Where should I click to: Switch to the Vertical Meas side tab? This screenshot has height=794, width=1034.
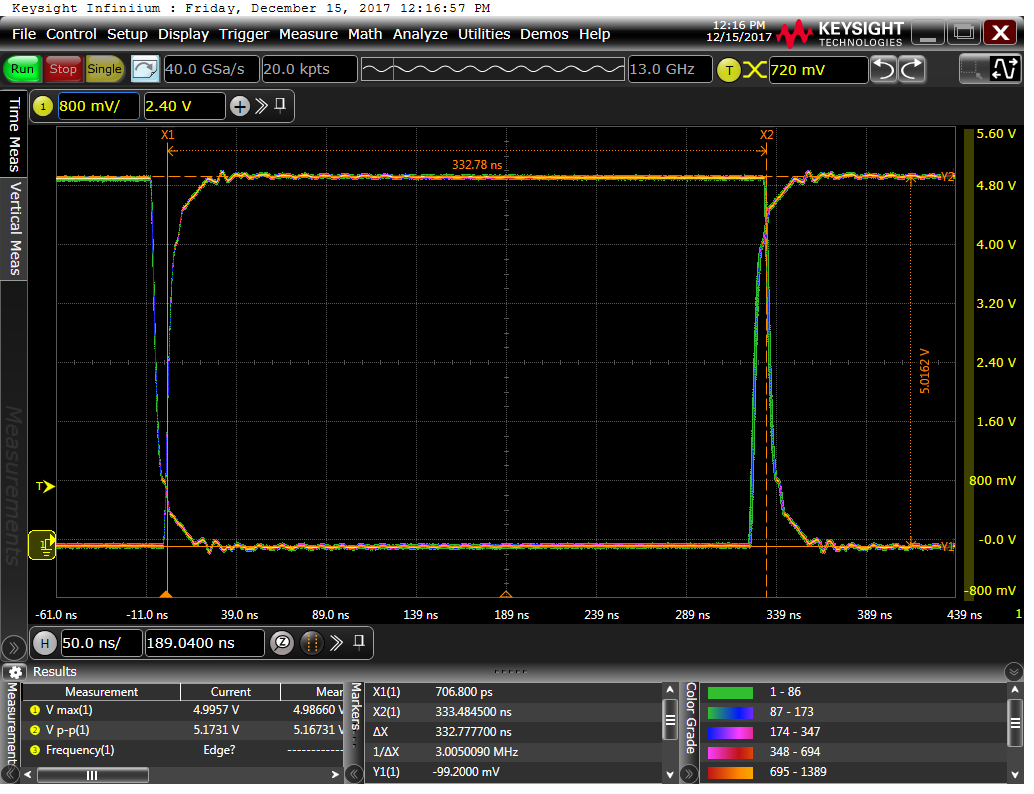tap(14, 228)
